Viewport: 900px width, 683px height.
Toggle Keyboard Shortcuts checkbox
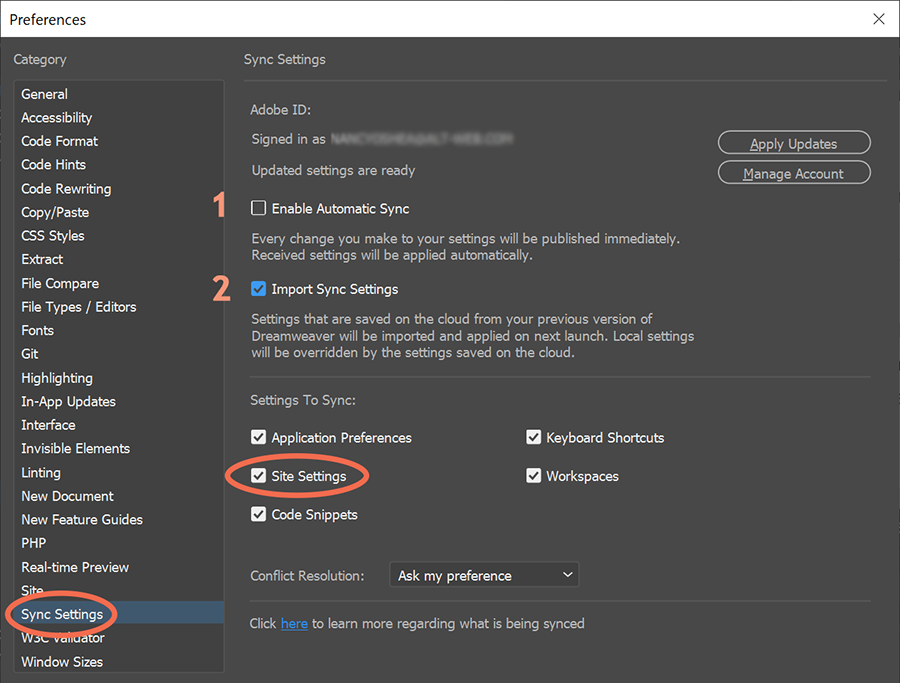tap(533, 437)
